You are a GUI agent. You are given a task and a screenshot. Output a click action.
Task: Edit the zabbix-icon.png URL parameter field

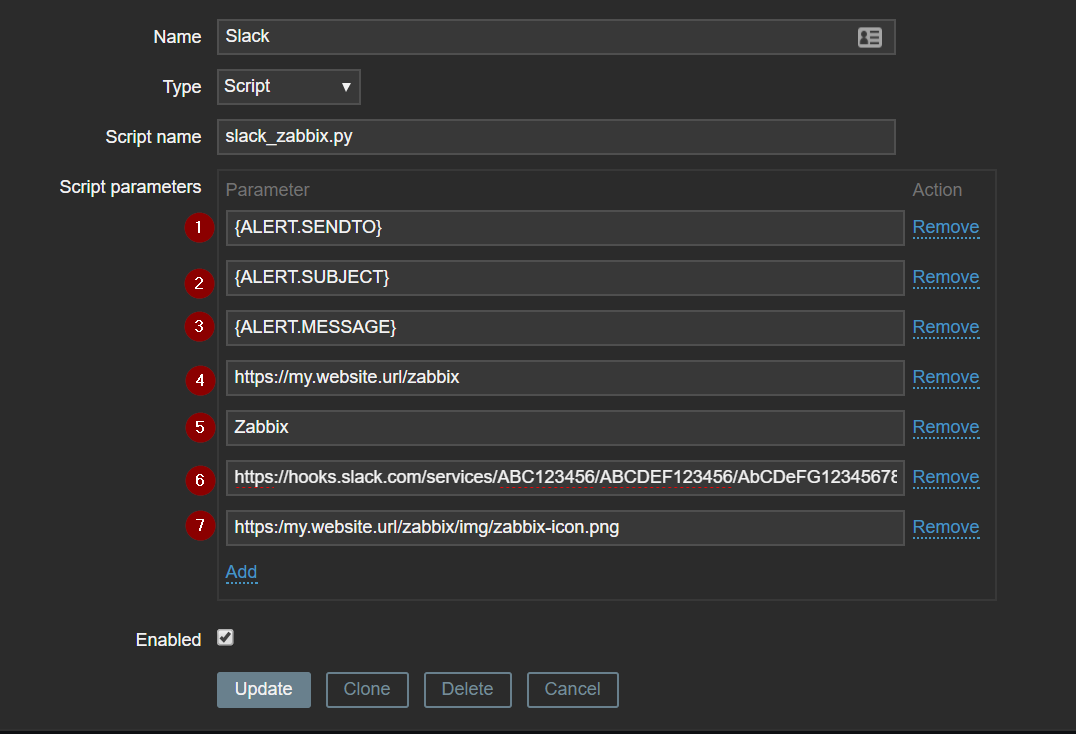tap(565, 528)
